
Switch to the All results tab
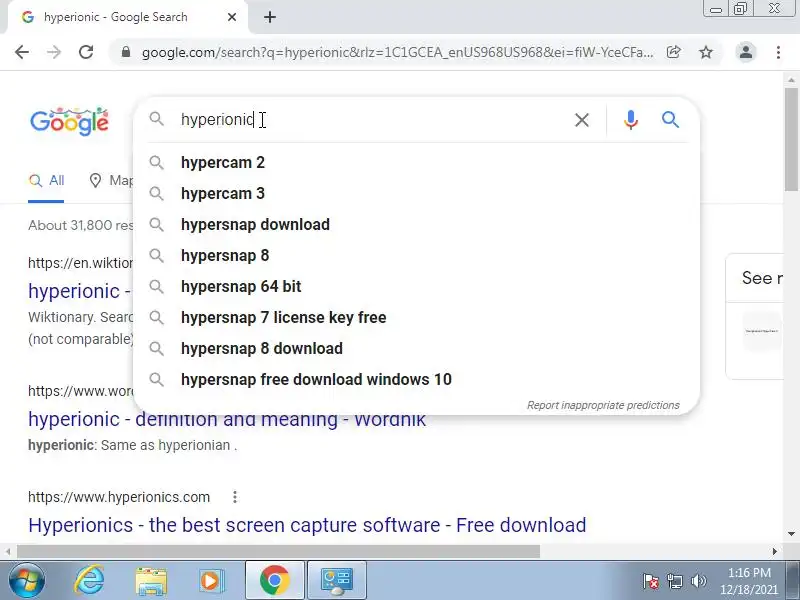click(46, 181)
